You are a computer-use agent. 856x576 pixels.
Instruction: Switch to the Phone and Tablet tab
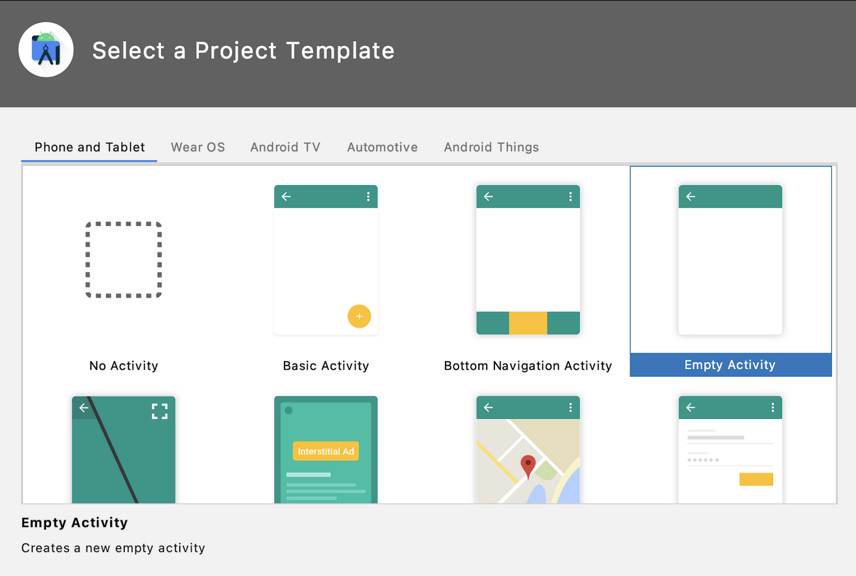(90, 147)
